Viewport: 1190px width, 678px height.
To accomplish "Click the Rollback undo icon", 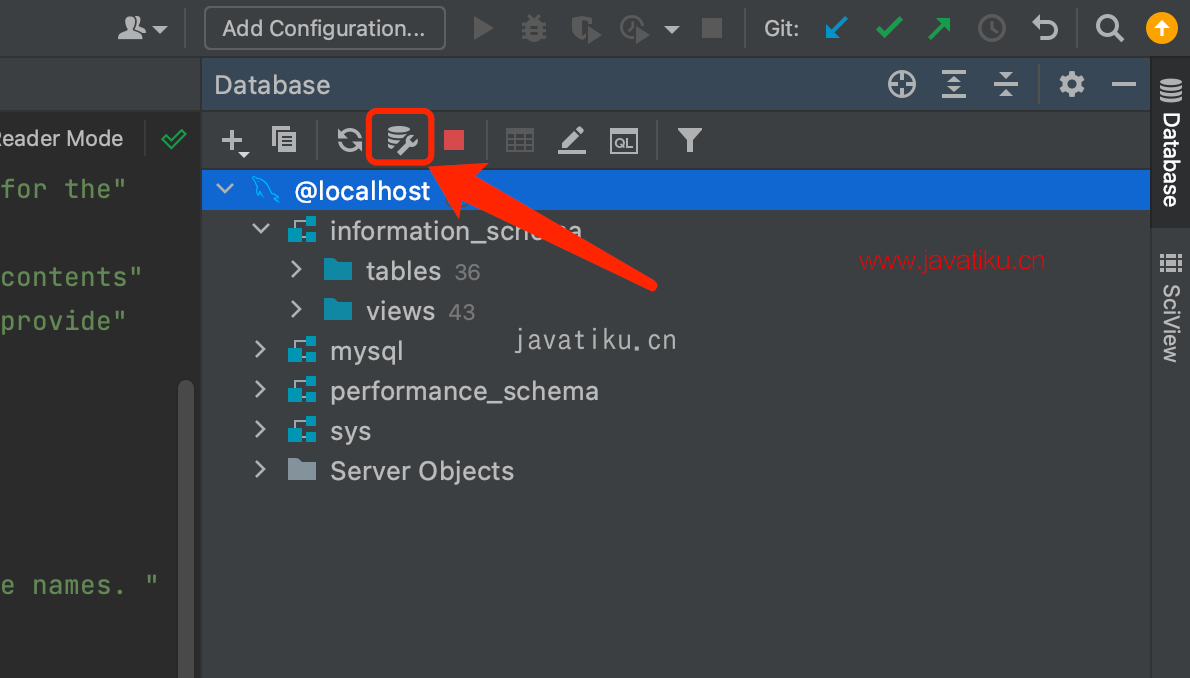I will [x=1045, y=29].
